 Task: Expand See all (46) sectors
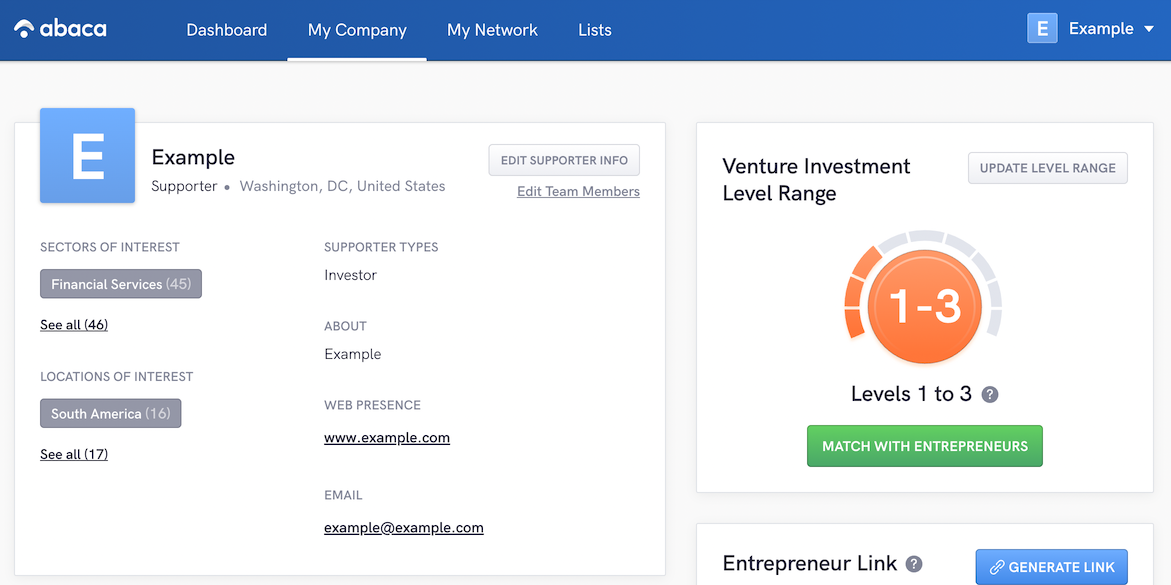click(74, 325)
